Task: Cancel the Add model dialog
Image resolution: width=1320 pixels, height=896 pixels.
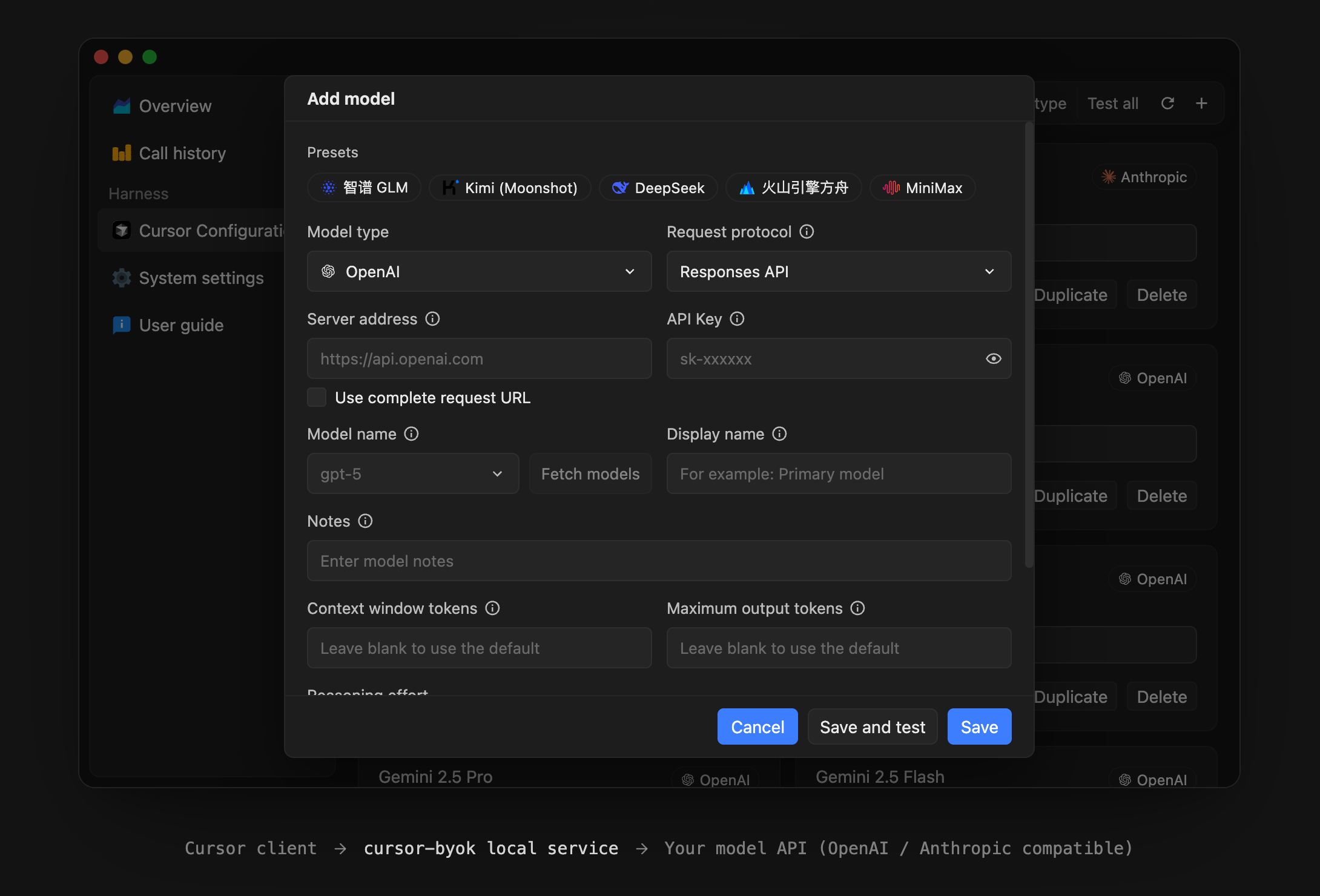Action: [x=757, y=726]
